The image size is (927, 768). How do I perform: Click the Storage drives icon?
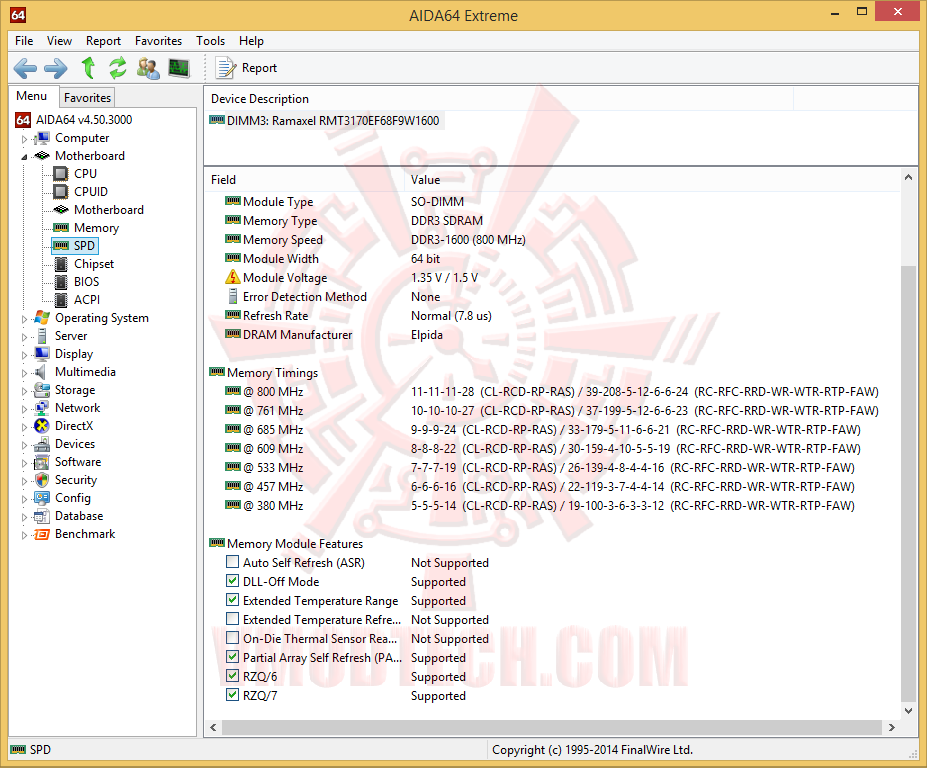(x=42, y=390)
